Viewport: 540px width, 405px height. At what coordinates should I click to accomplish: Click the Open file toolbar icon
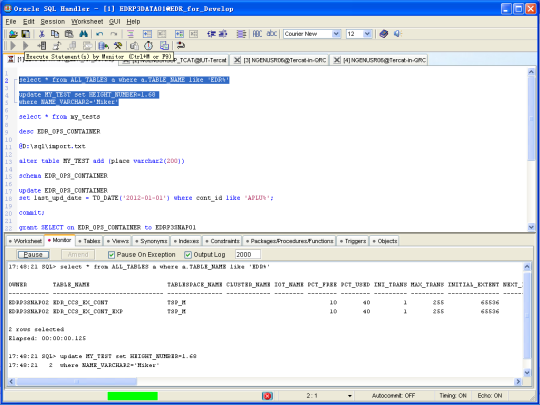[x=13, y=34]
